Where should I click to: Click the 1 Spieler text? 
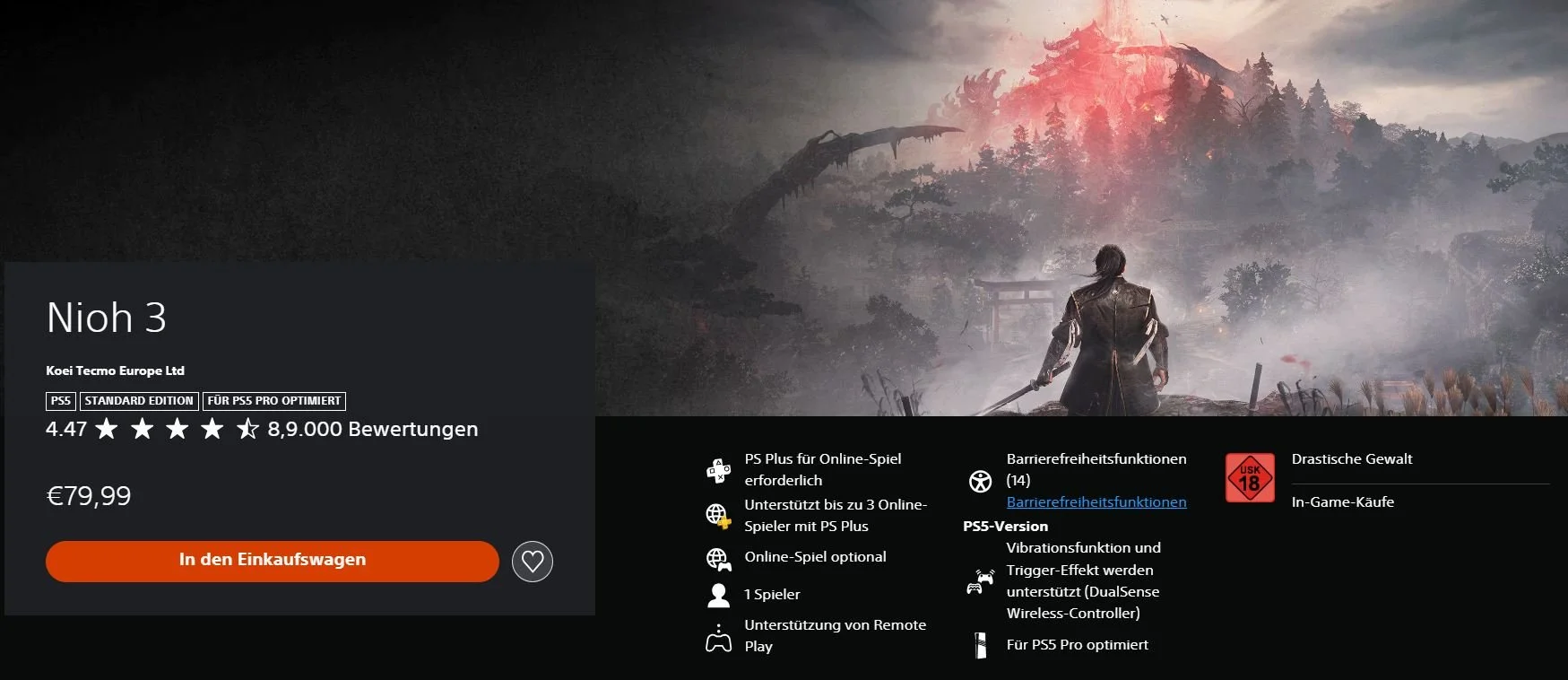click(772, 594)
